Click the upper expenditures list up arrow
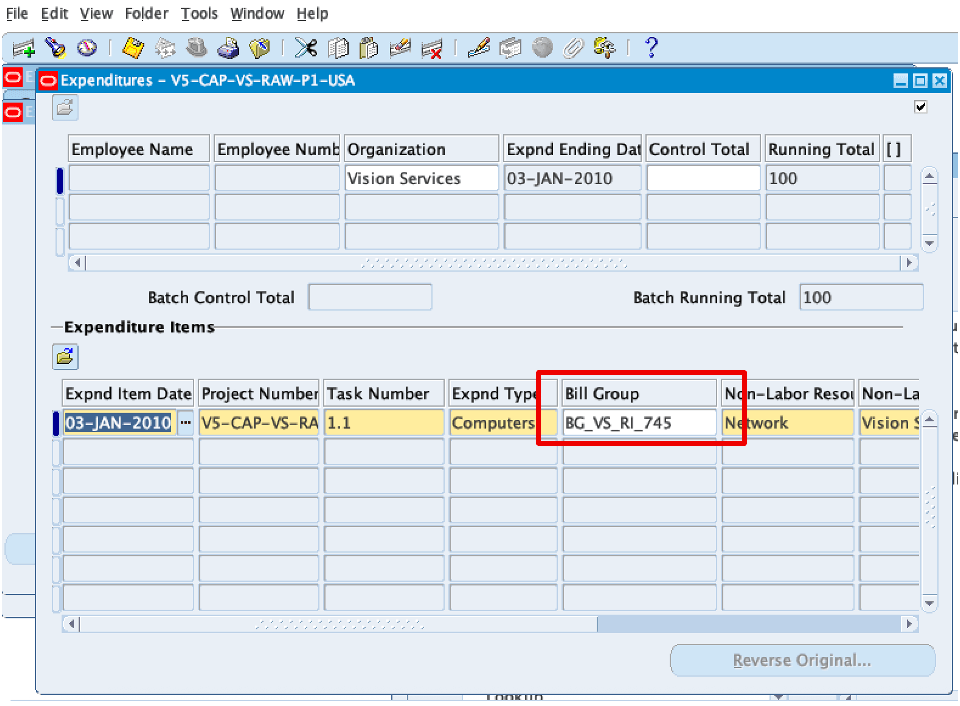960x706 pixels. tap(929, 177)
